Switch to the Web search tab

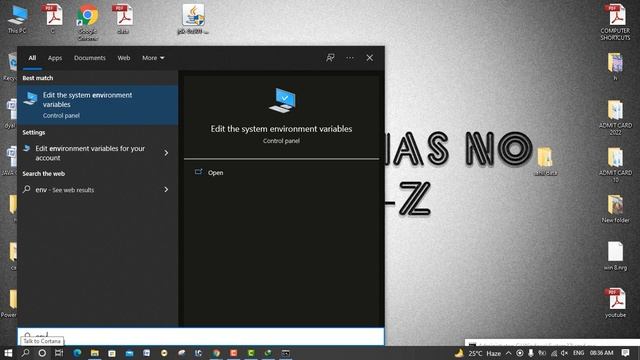coord(124,58)
